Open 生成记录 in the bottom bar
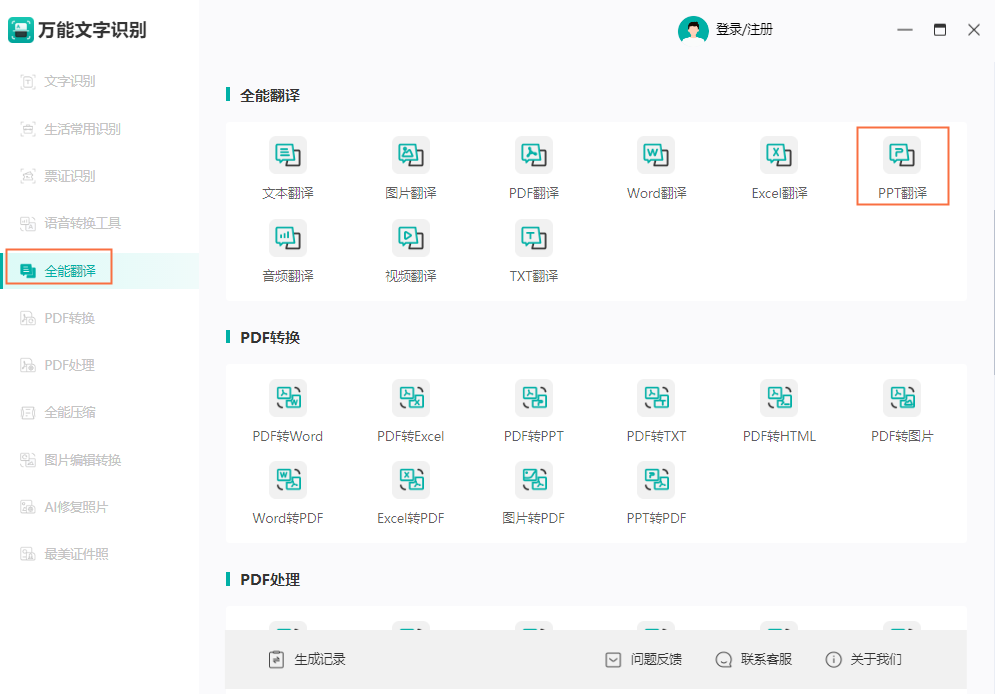995x694 pixels. 307,659
